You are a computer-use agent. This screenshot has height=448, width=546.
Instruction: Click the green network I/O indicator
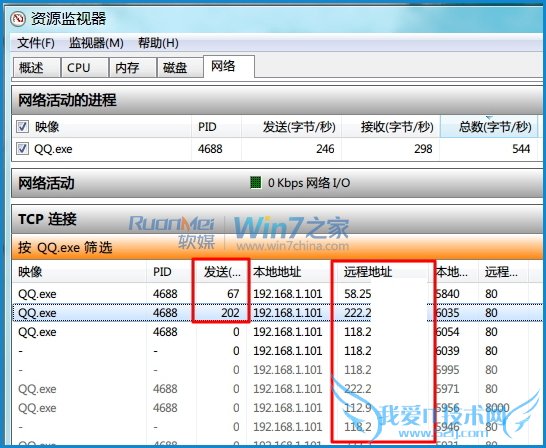pyautogui.click(x=256, y=182)
